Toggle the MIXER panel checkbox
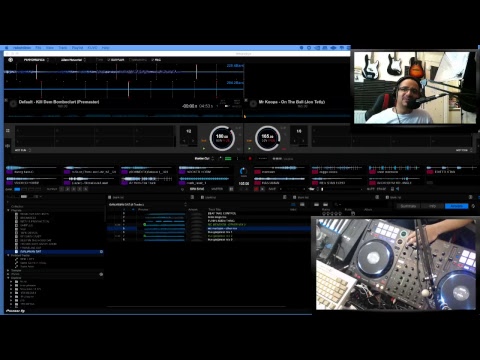This screenshot has height=360, width=480. click(138, 60)
